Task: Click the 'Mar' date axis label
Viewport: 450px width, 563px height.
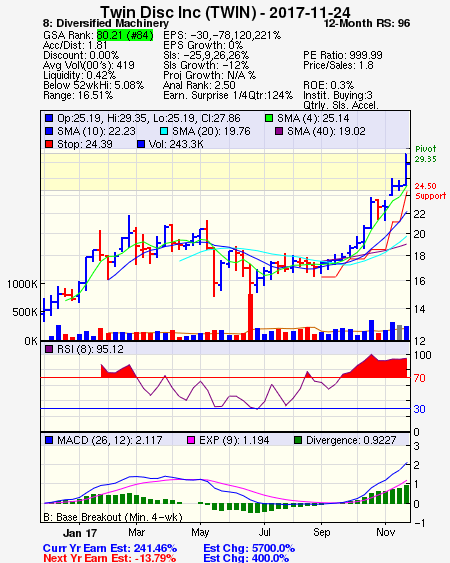Action: (x=136, y=532)
